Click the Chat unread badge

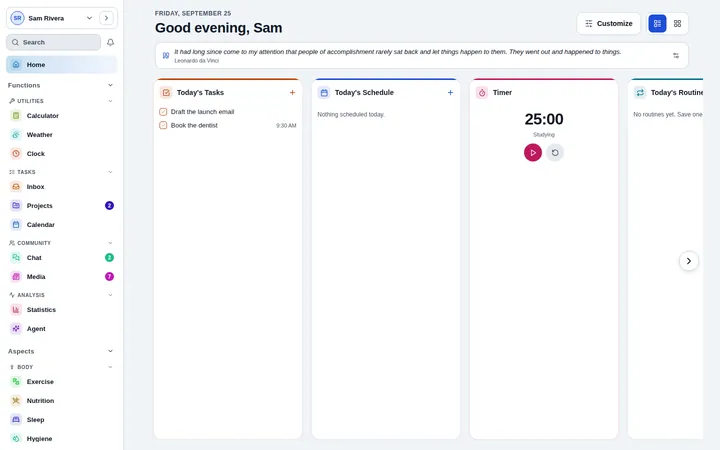109,258
